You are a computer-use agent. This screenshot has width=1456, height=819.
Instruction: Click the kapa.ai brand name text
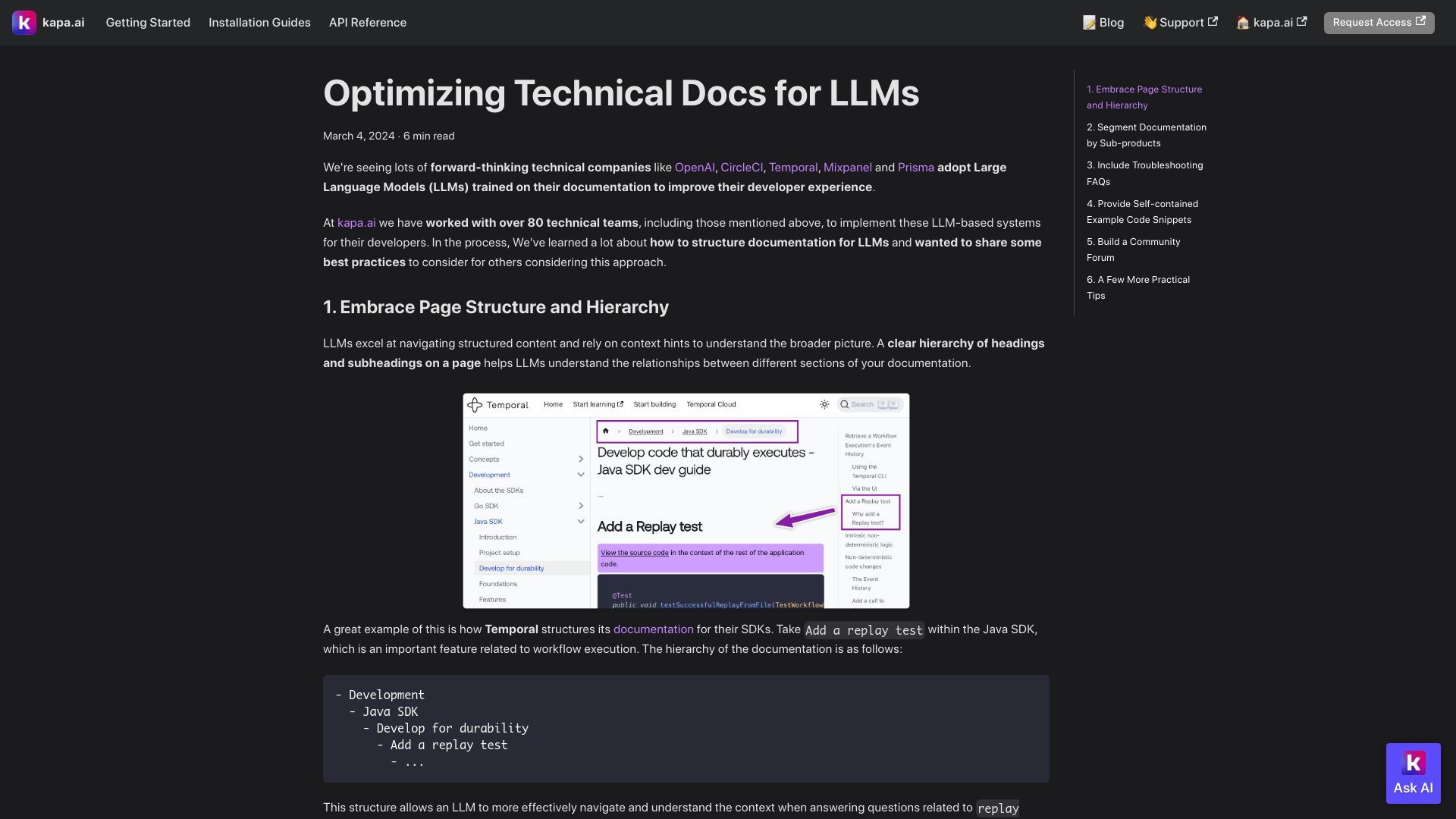(63, 23)
